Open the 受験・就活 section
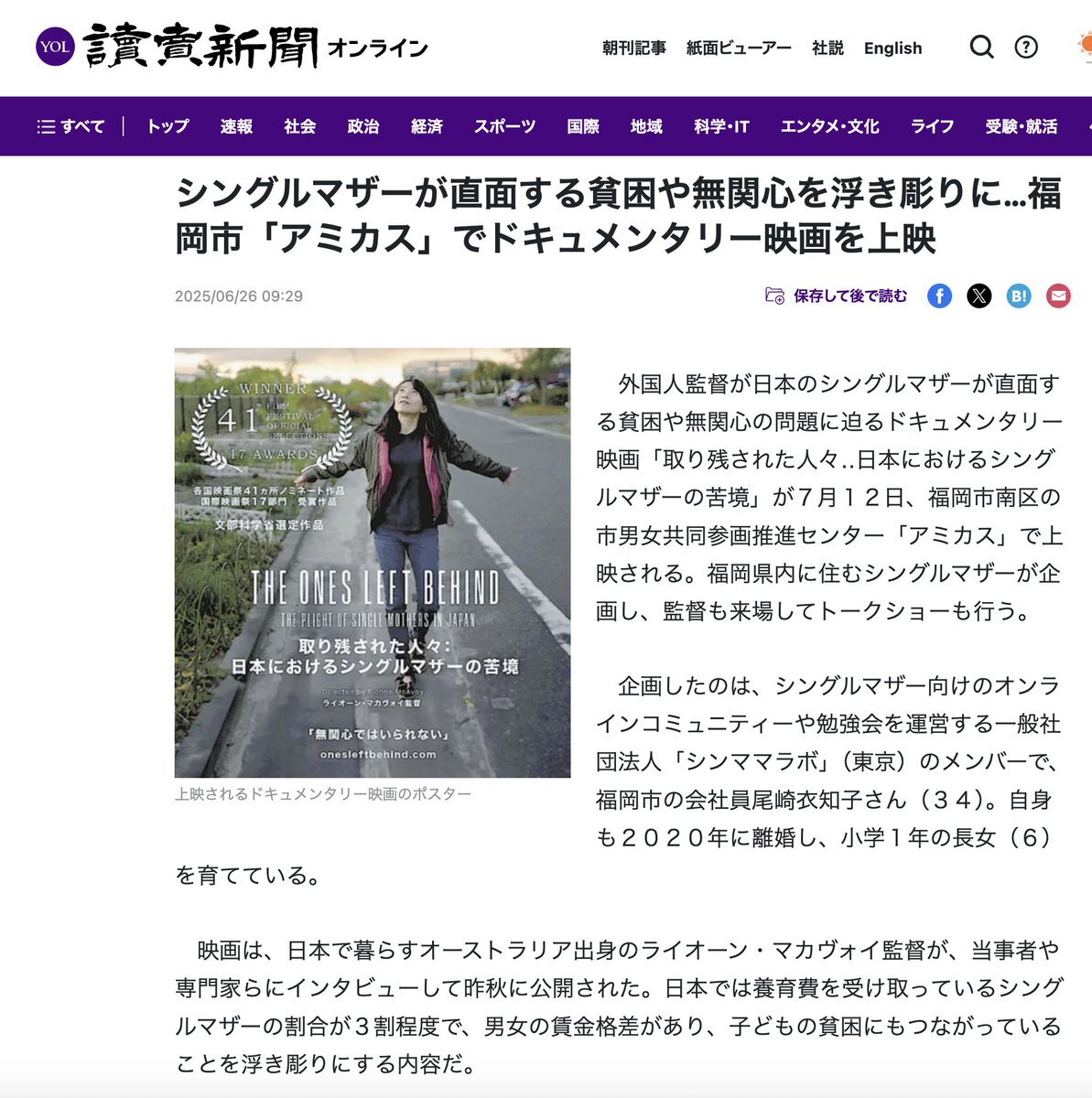 1022,126
